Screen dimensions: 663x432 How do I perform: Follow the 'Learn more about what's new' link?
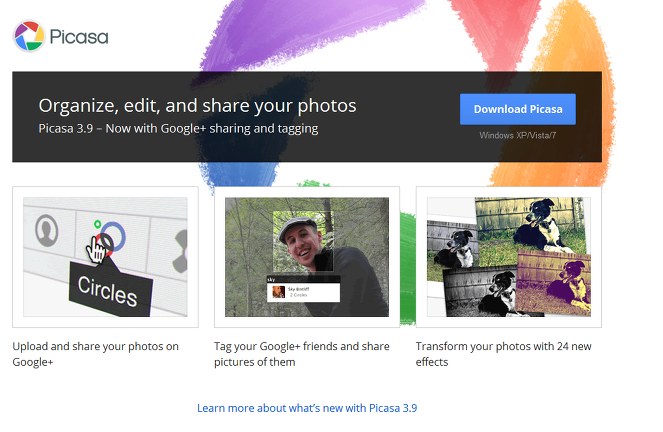click(307, 408)
